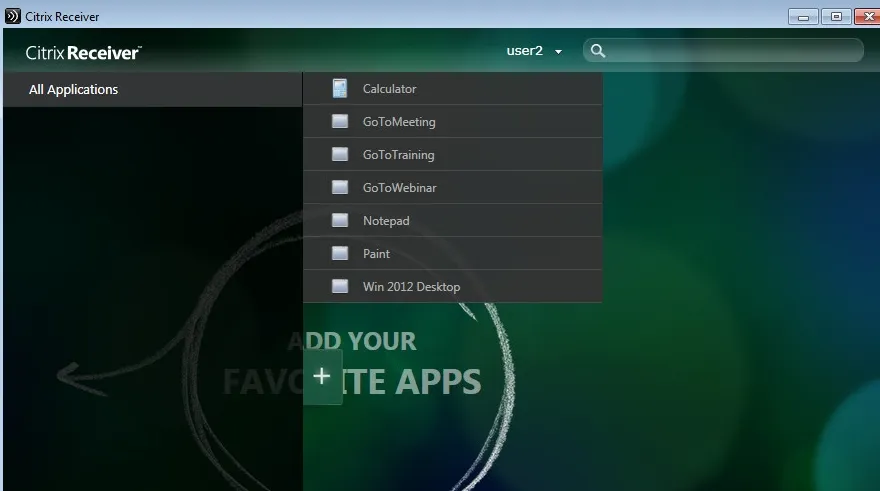Choose GoToWebinar from the list
This screenshot has width=880, height=491.
coord(453,187)
